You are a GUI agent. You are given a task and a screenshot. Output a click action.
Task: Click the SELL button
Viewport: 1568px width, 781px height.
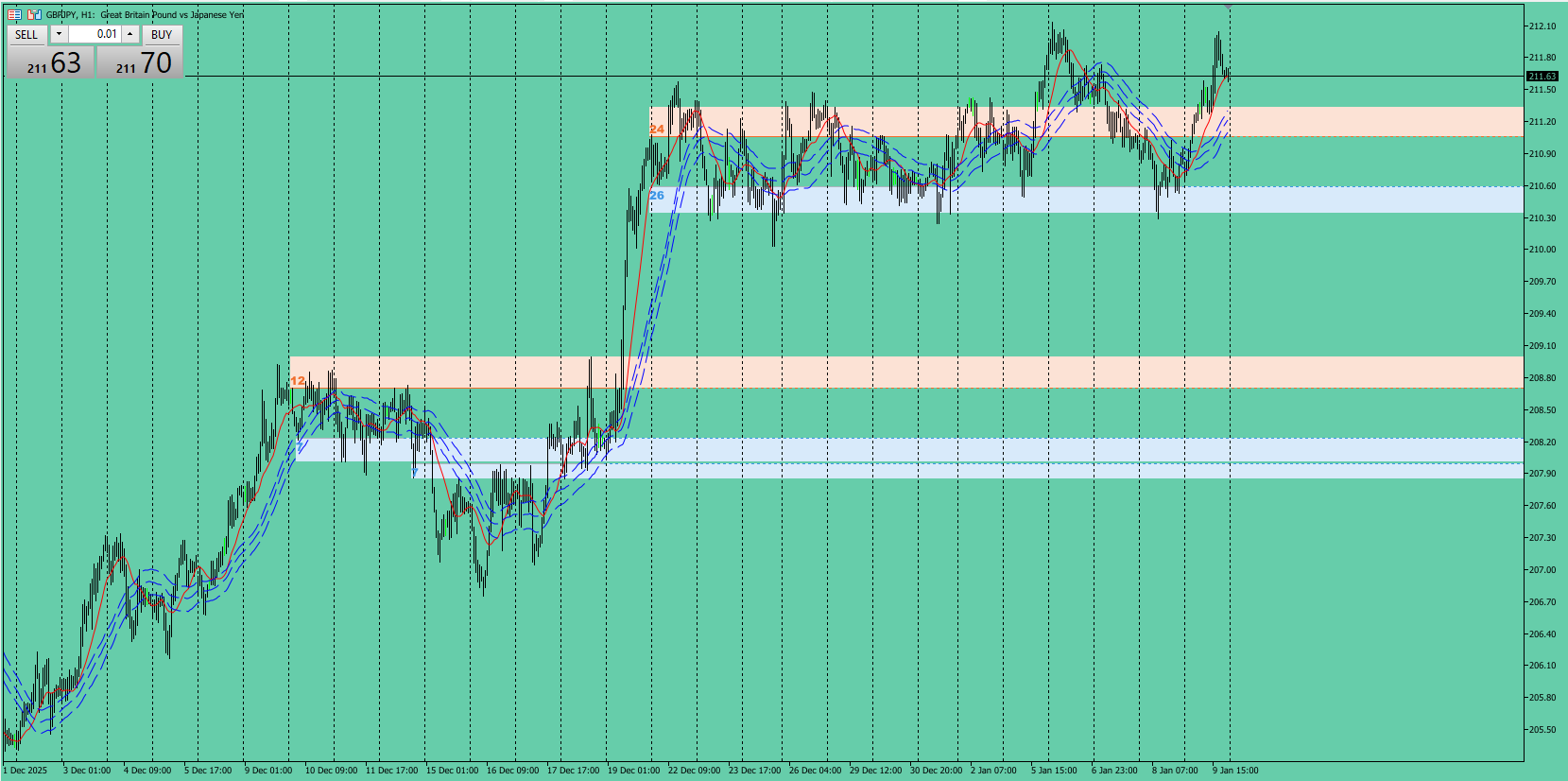[x=26, y=34]
